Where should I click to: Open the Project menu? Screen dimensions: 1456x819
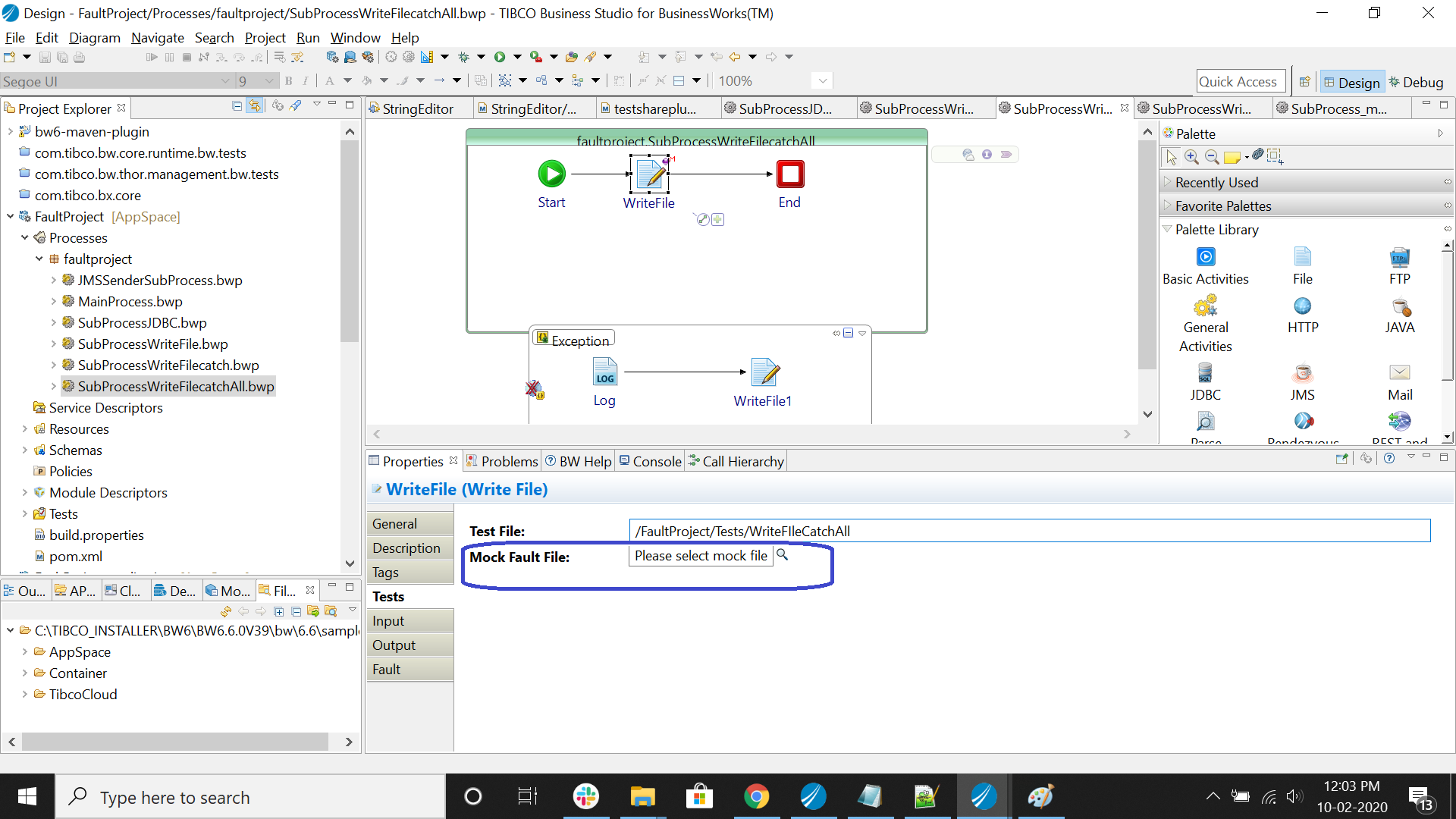pos(265,38)
